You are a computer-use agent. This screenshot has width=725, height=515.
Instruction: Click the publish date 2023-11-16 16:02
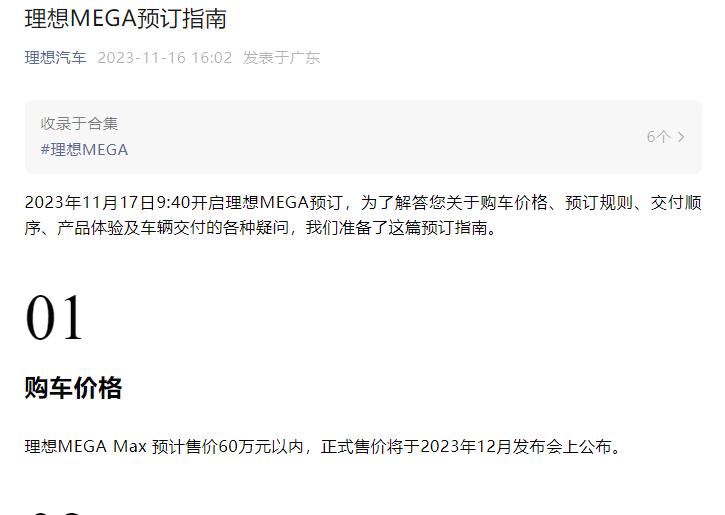point(165,58)
